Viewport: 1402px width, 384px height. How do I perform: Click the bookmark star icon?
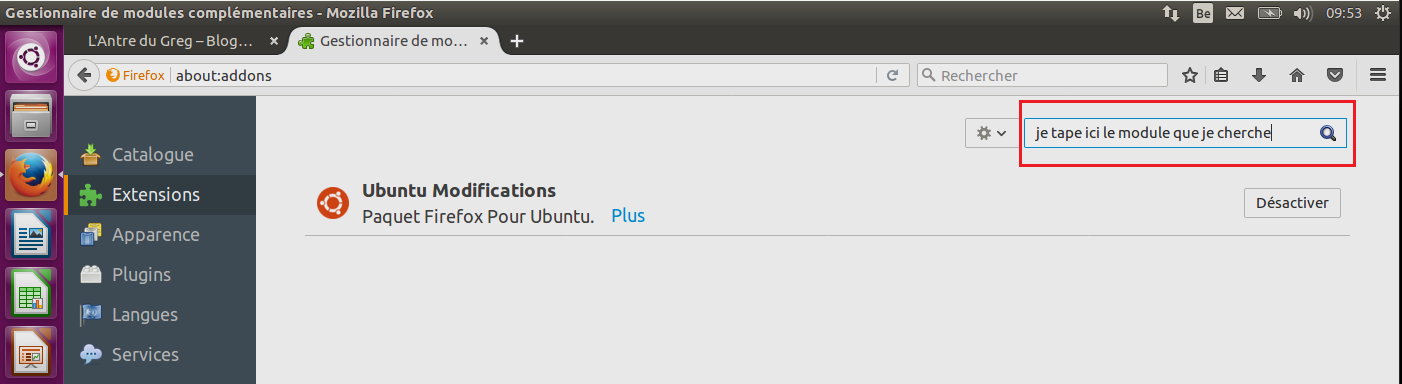(x=1190, y=75)
